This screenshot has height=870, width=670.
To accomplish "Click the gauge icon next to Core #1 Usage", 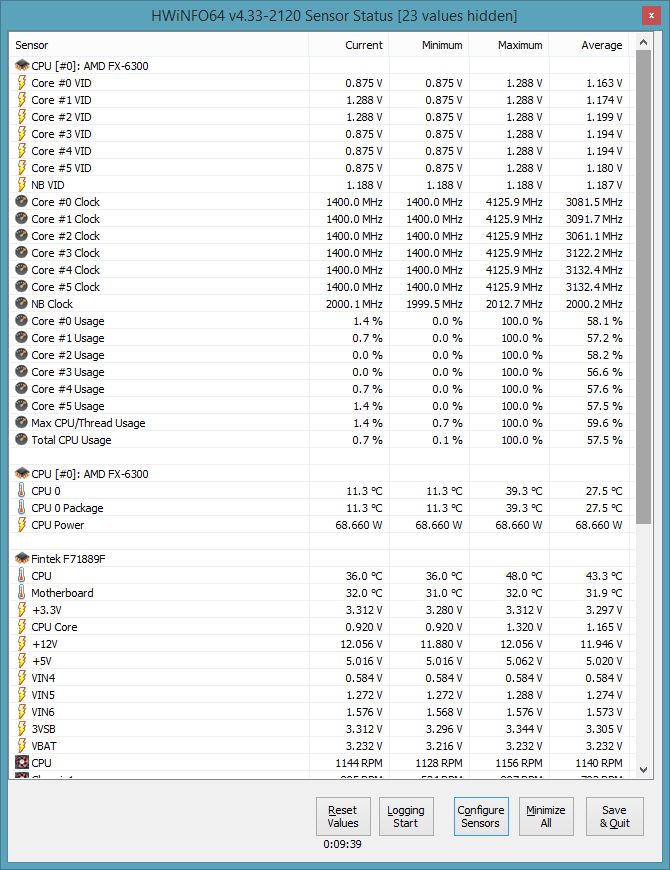I will point(22,337).
